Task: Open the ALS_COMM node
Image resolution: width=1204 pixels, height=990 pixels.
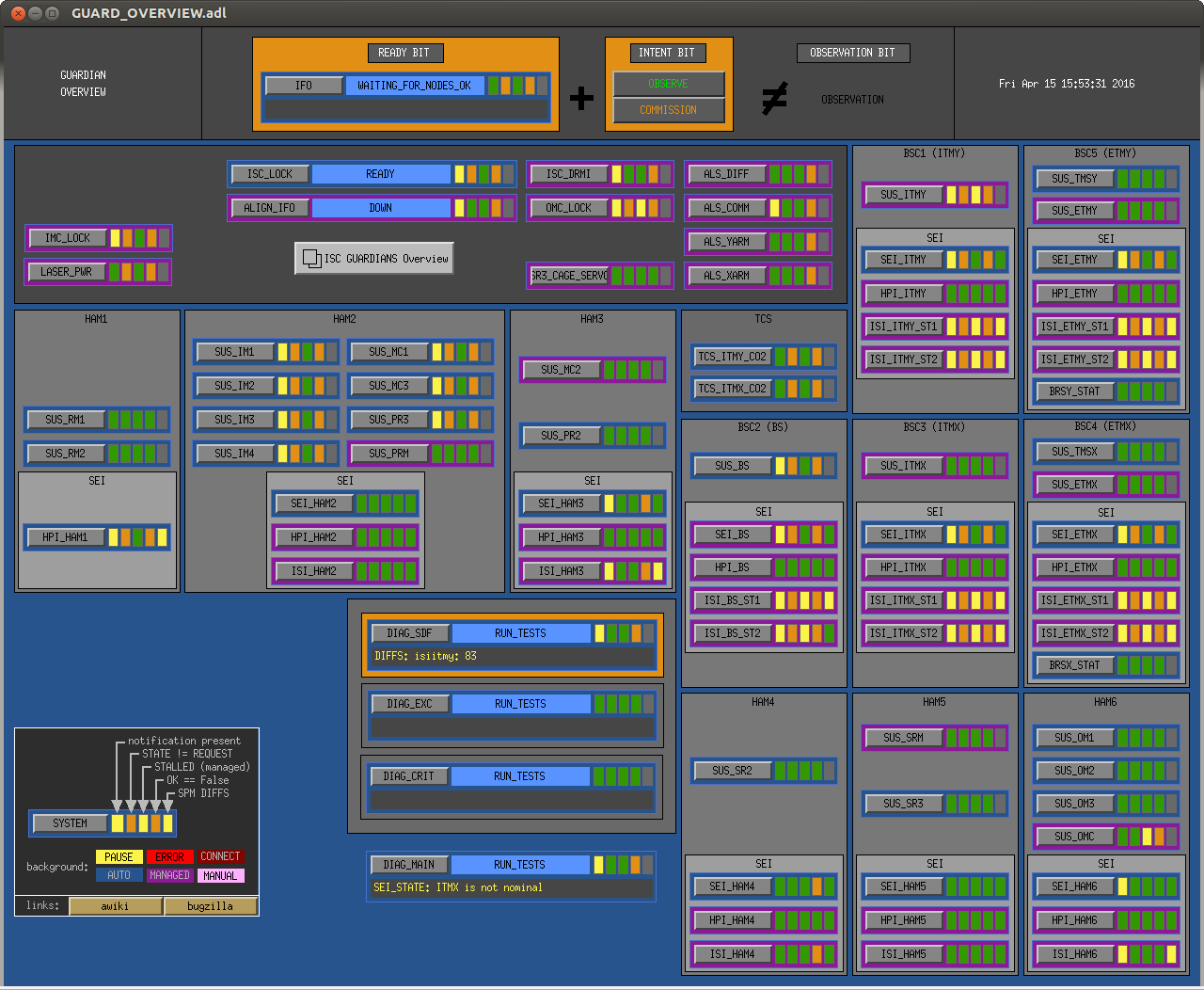Action: 727,208
